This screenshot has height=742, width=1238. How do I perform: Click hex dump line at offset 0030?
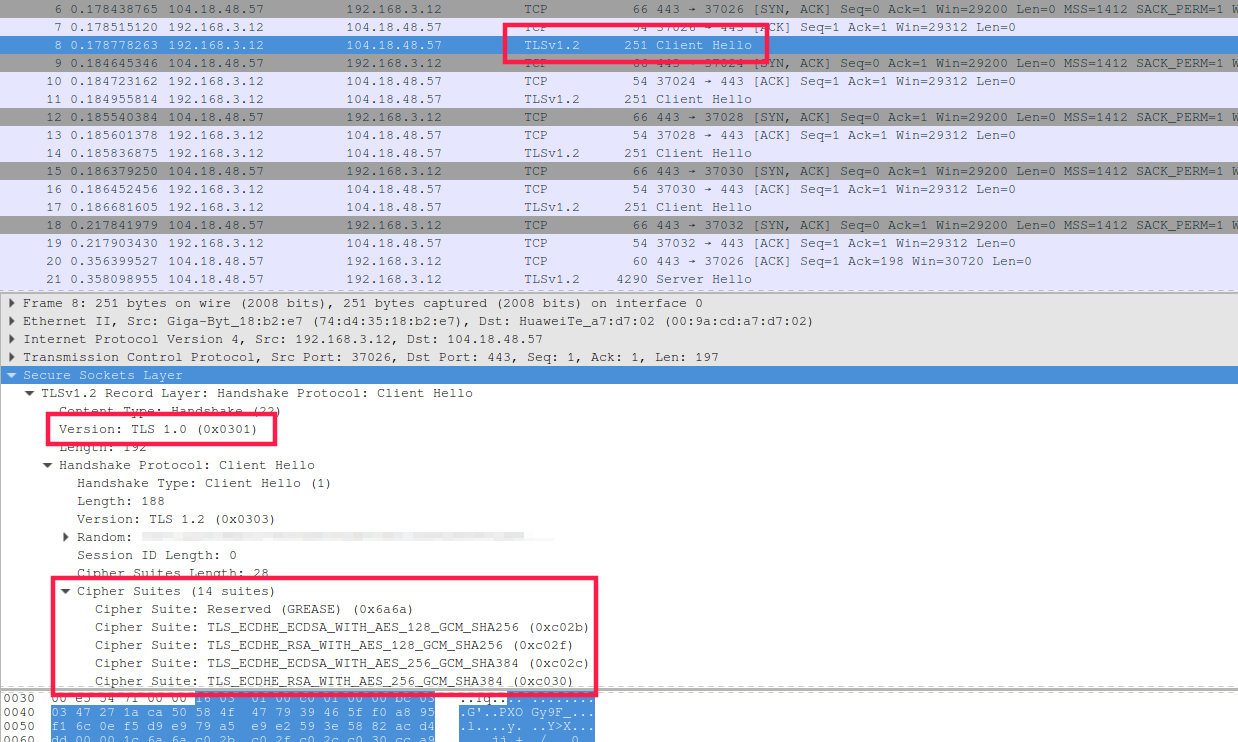(x=298, y=697)
